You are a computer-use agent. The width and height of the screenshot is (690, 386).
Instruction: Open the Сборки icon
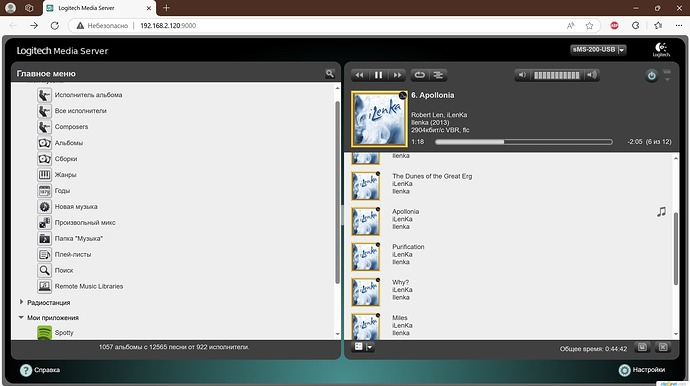point(44,158)
